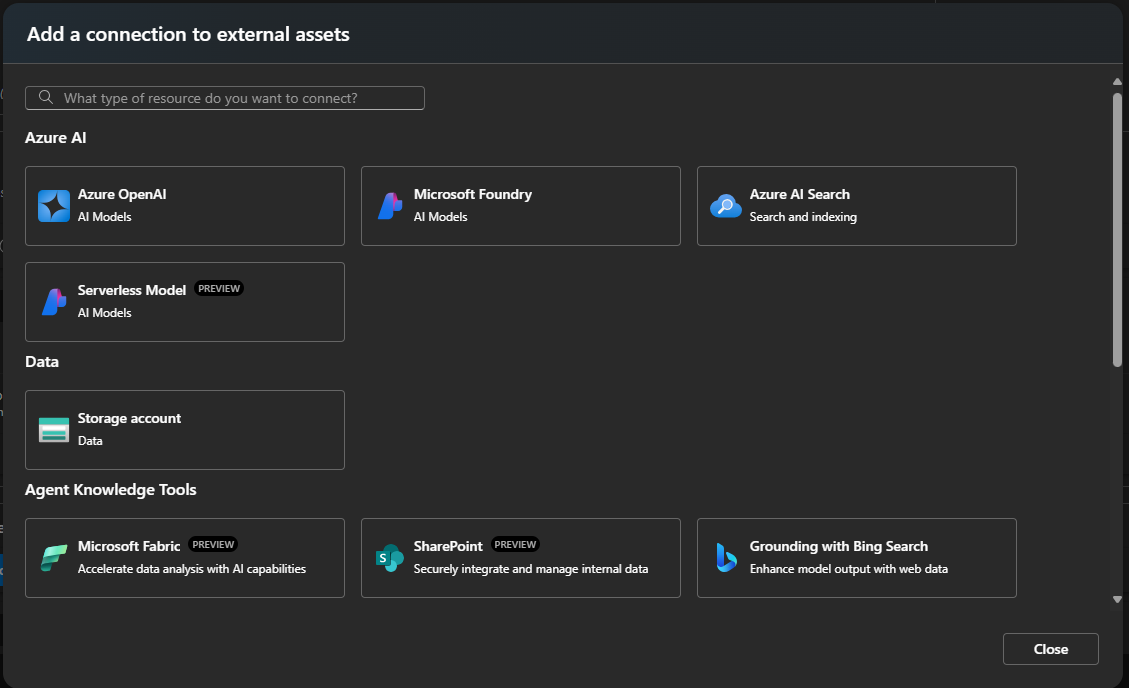Click the vertical scrollbar thumb
Viewport: 1129px width, 688px height.
1117,230
